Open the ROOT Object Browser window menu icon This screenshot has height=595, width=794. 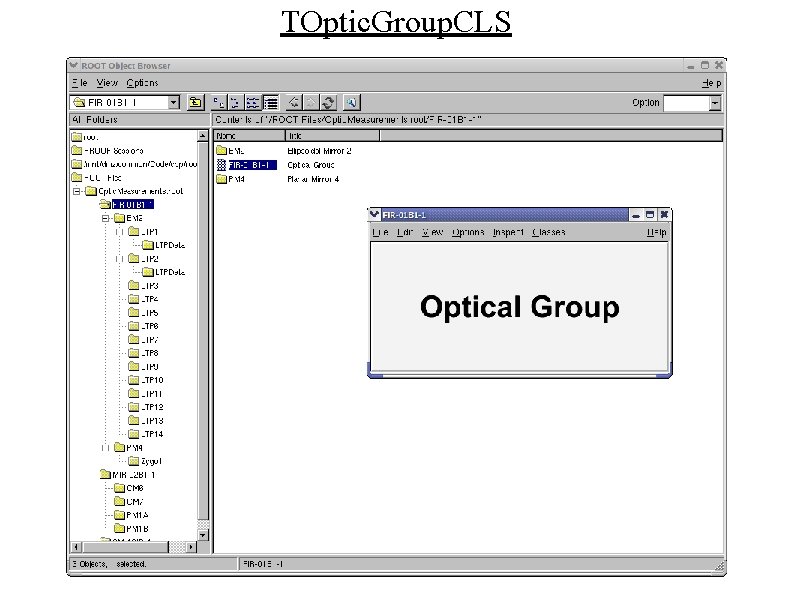(x=74, y=65)
